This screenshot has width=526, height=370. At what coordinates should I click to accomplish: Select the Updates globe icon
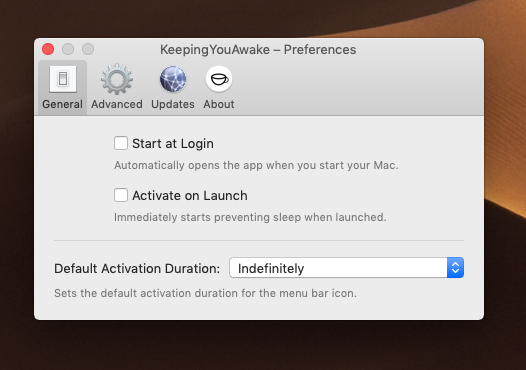coord(173,79)
